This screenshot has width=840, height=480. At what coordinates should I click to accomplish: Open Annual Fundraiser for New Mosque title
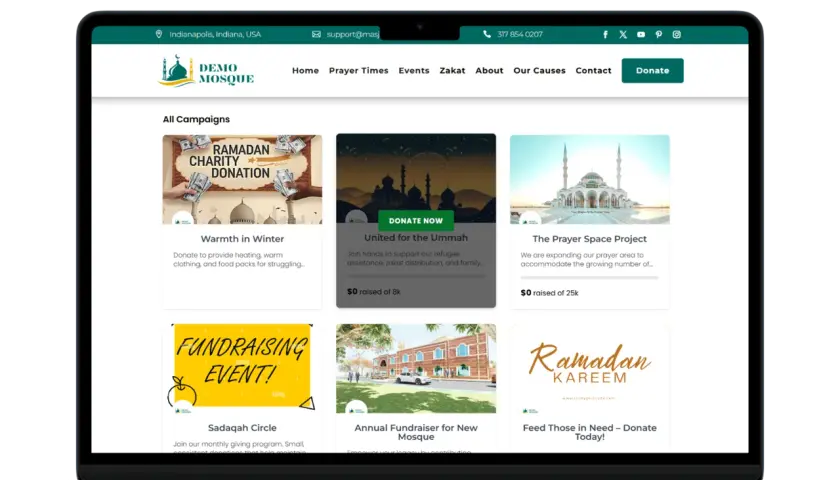click(x=416, y=432)
